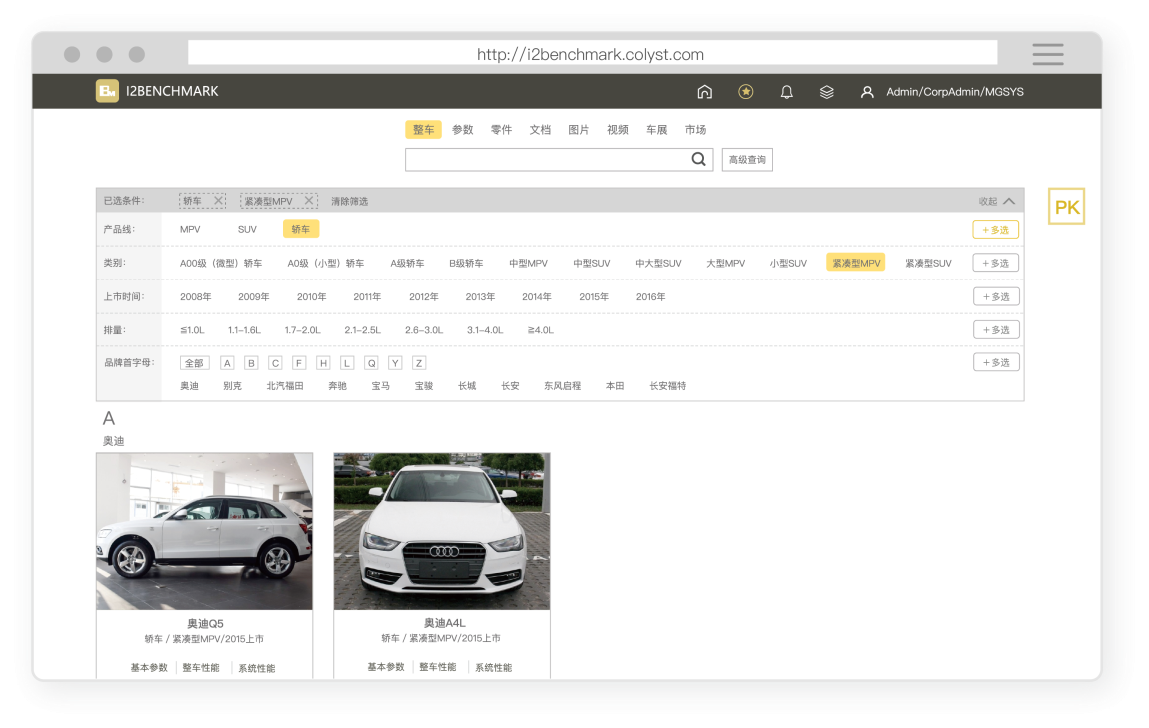Select brand initial letter A
This screenshot has height=728, width=1149.
coord(227,363)
